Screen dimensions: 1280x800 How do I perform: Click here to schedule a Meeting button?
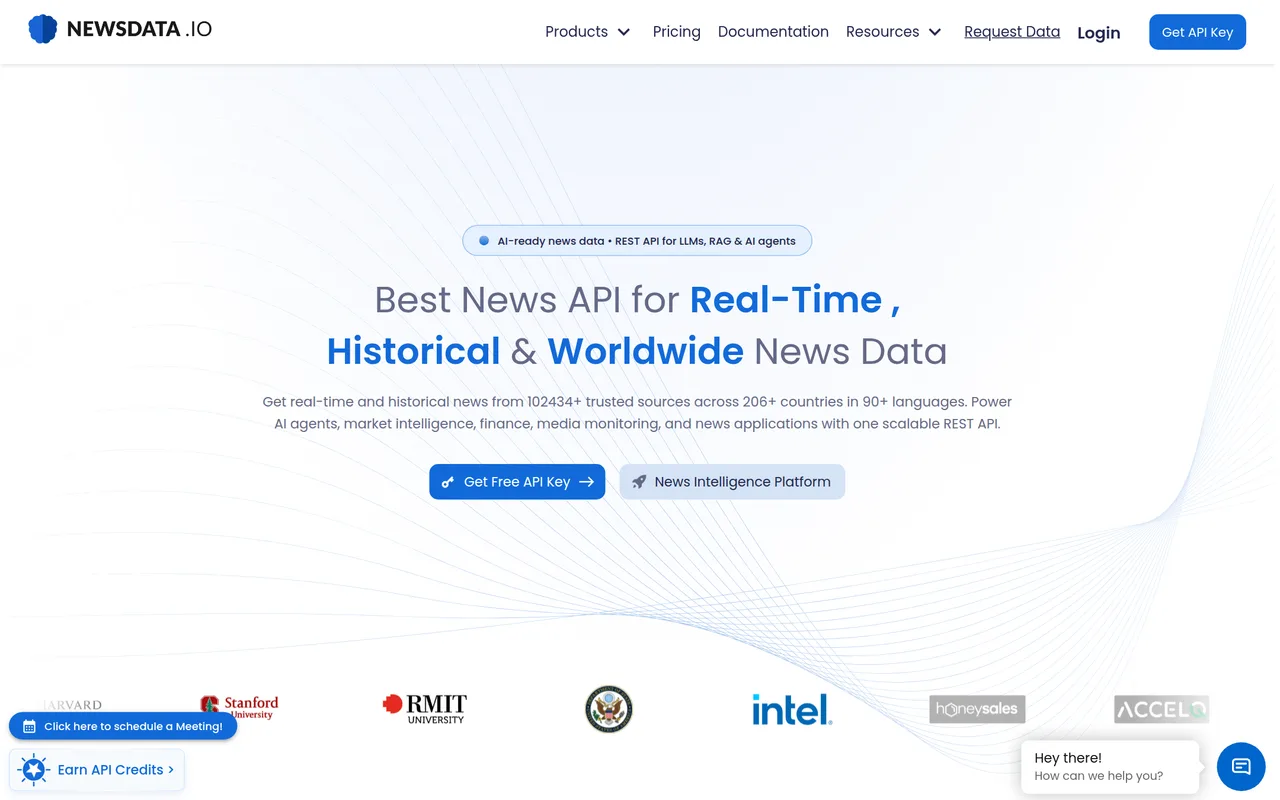(x=123, y=727)
